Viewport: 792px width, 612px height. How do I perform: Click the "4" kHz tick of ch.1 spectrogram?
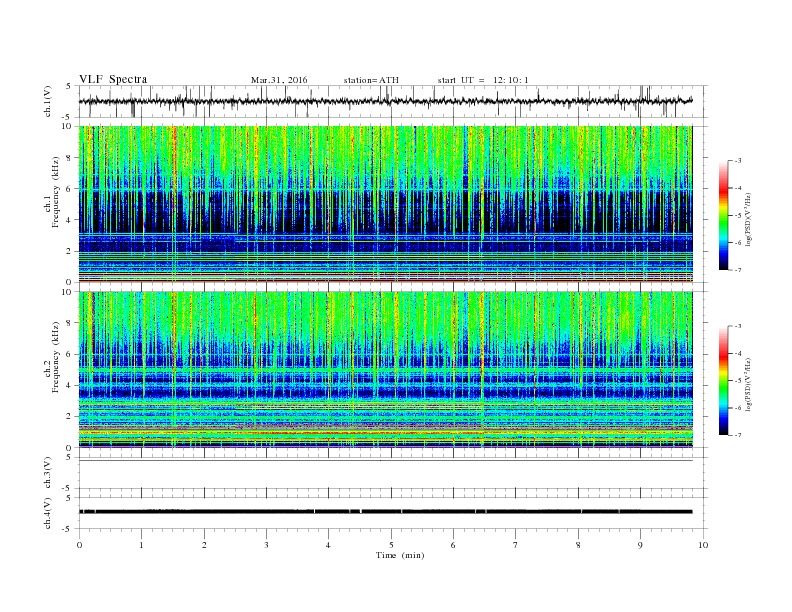point(69,220)
